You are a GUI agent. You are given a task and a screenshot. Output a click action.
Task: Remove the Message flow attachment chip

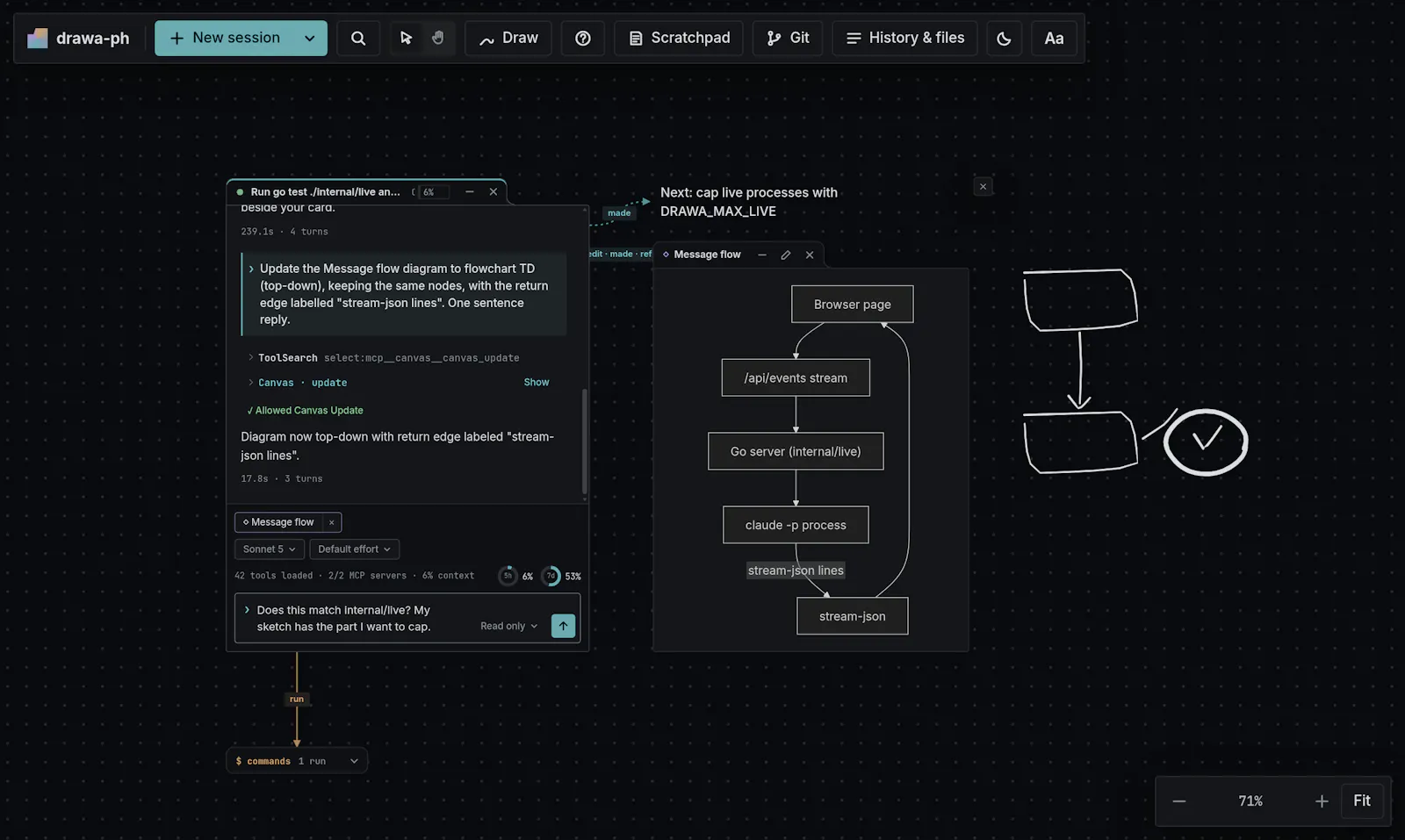tap(332, 522)
